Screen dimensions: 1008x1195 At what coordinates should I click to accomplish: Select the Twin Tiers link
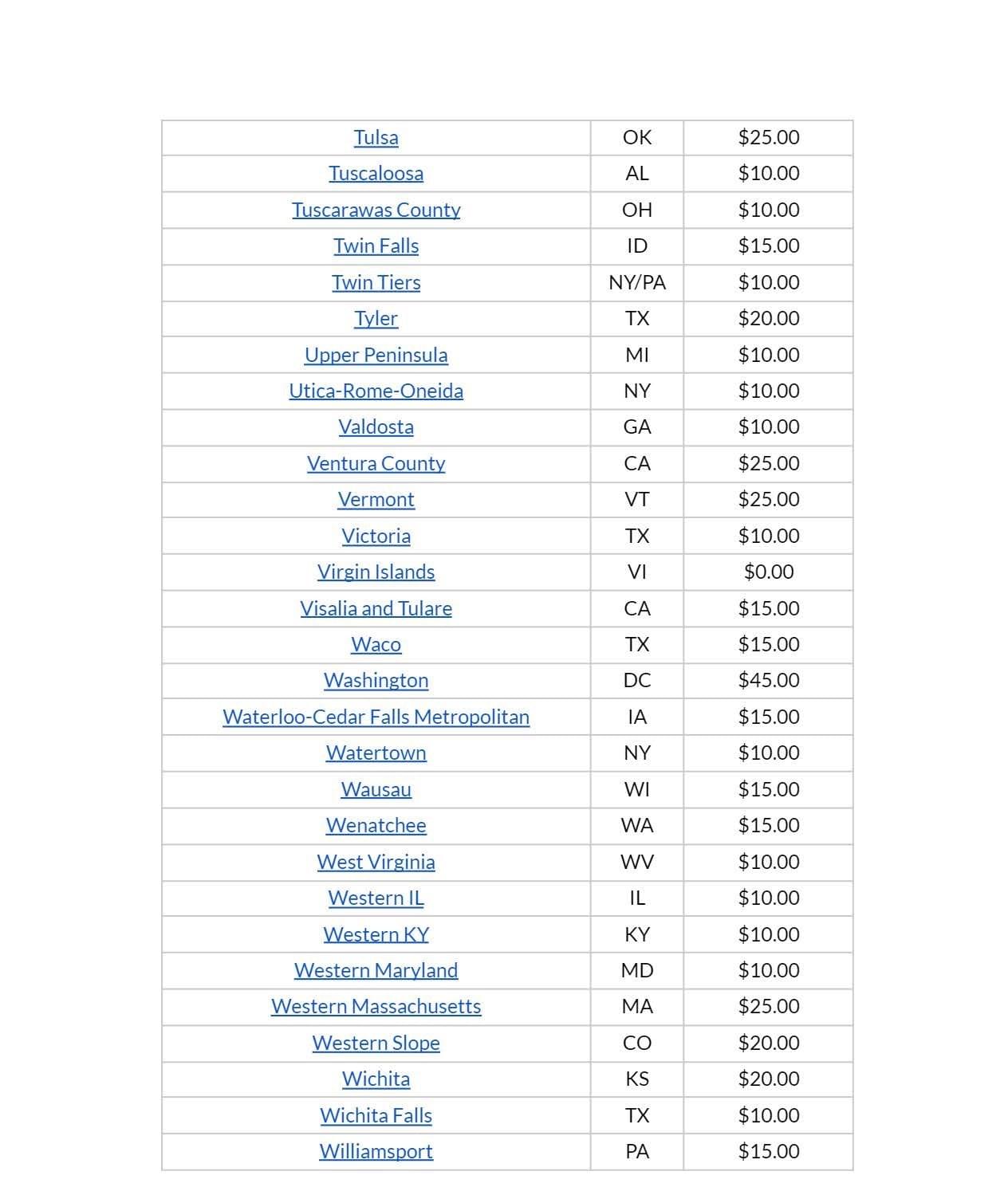click(376, 283)
